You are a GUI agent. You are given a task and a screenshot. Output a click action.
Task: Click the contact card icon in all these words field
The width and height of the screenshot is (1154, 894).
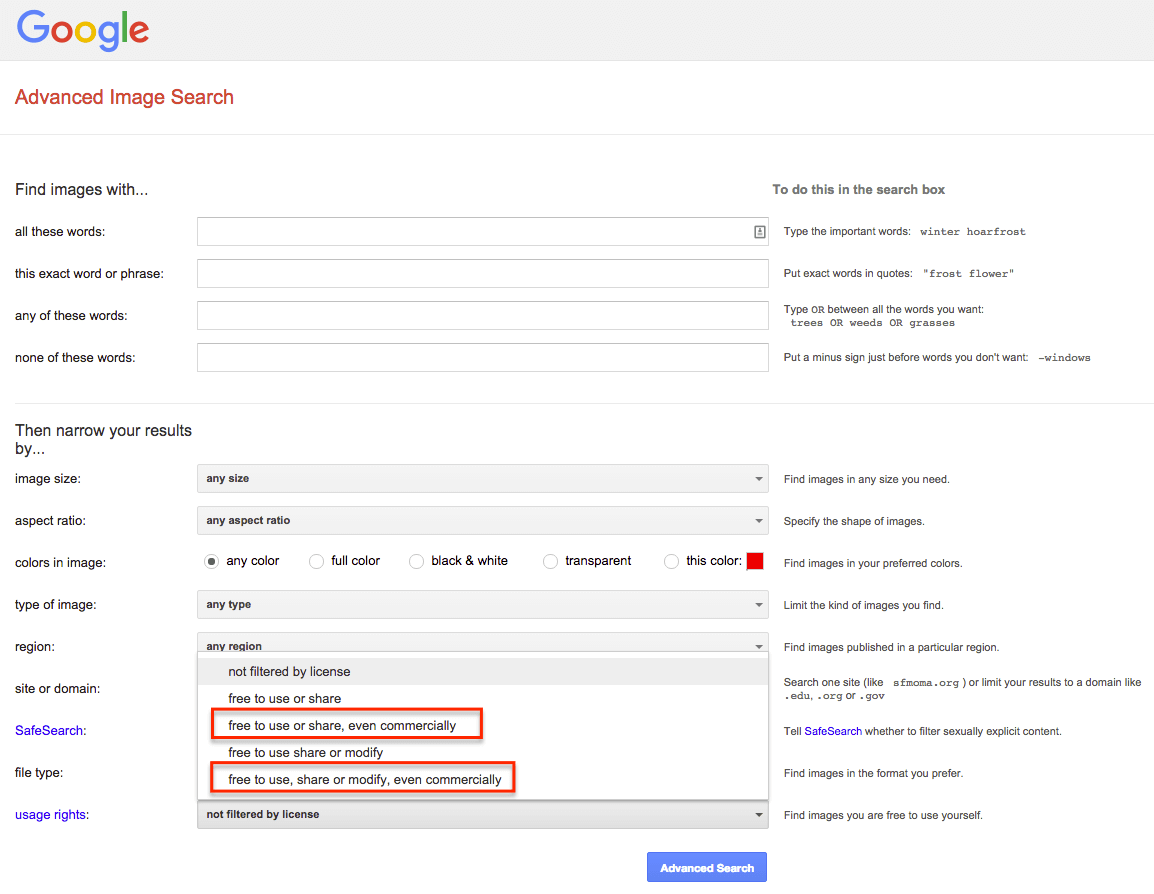760,232
